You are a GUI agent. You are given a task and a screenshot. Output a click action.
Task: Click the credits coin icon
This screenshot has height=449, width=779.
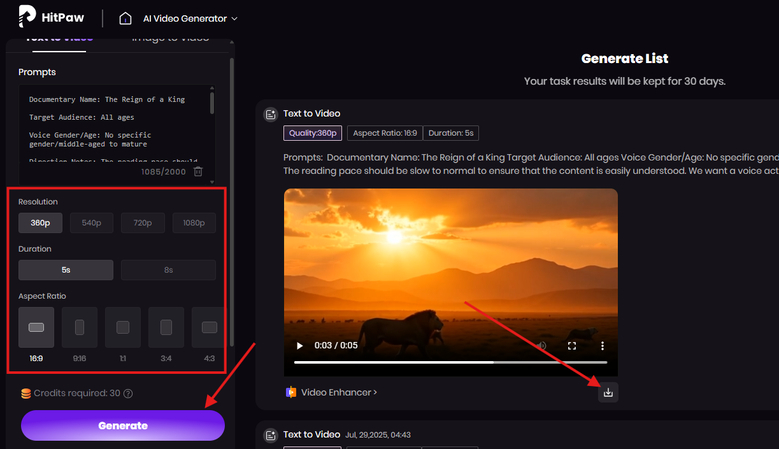pyautogui.click(x=26, y=393)
